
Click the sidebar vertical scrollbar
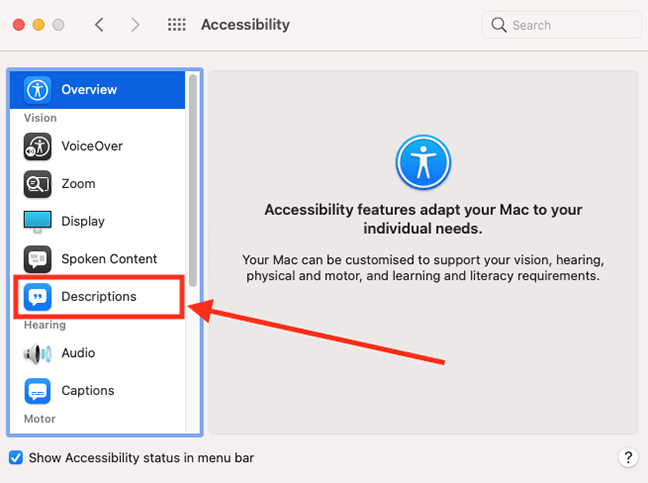[x=193, y=181]
